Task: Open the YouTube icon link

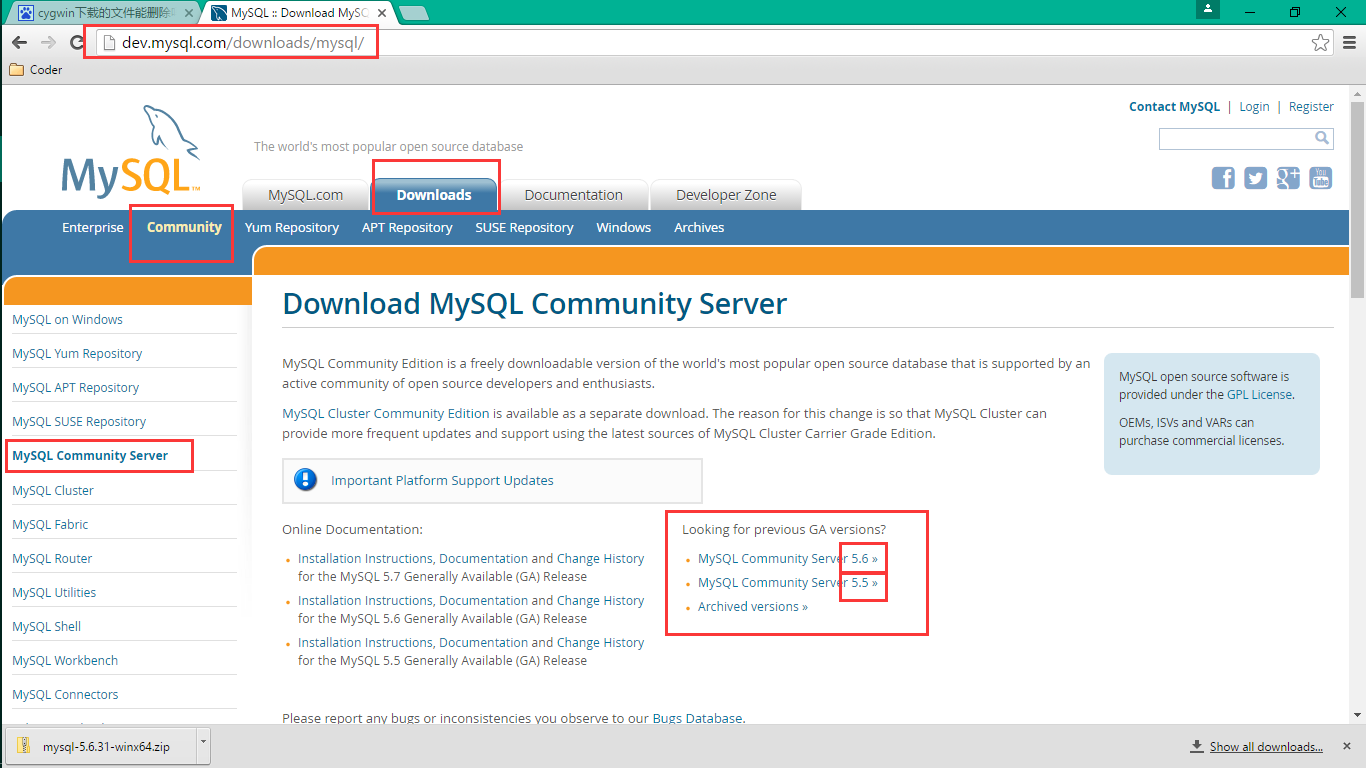Action: 1321,178
